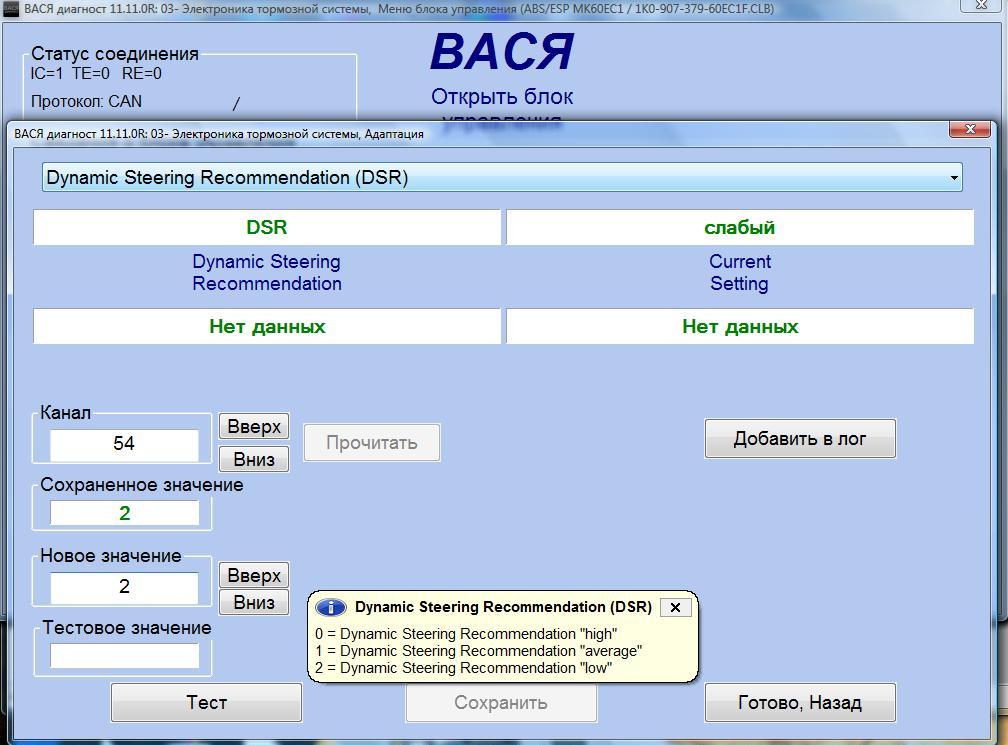This screenshot has width=1008, height=745.
Task: Click the Тест button
Action: coord(206,703)
